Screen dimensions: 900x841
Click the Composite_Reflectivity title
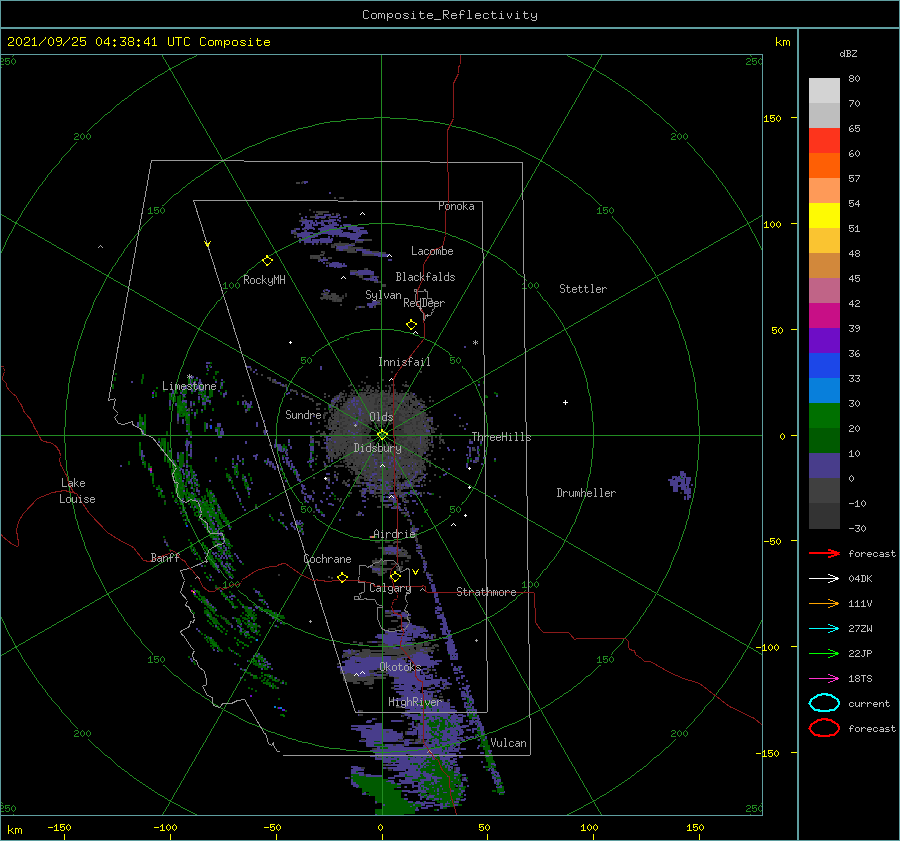(x=450, y=15)
